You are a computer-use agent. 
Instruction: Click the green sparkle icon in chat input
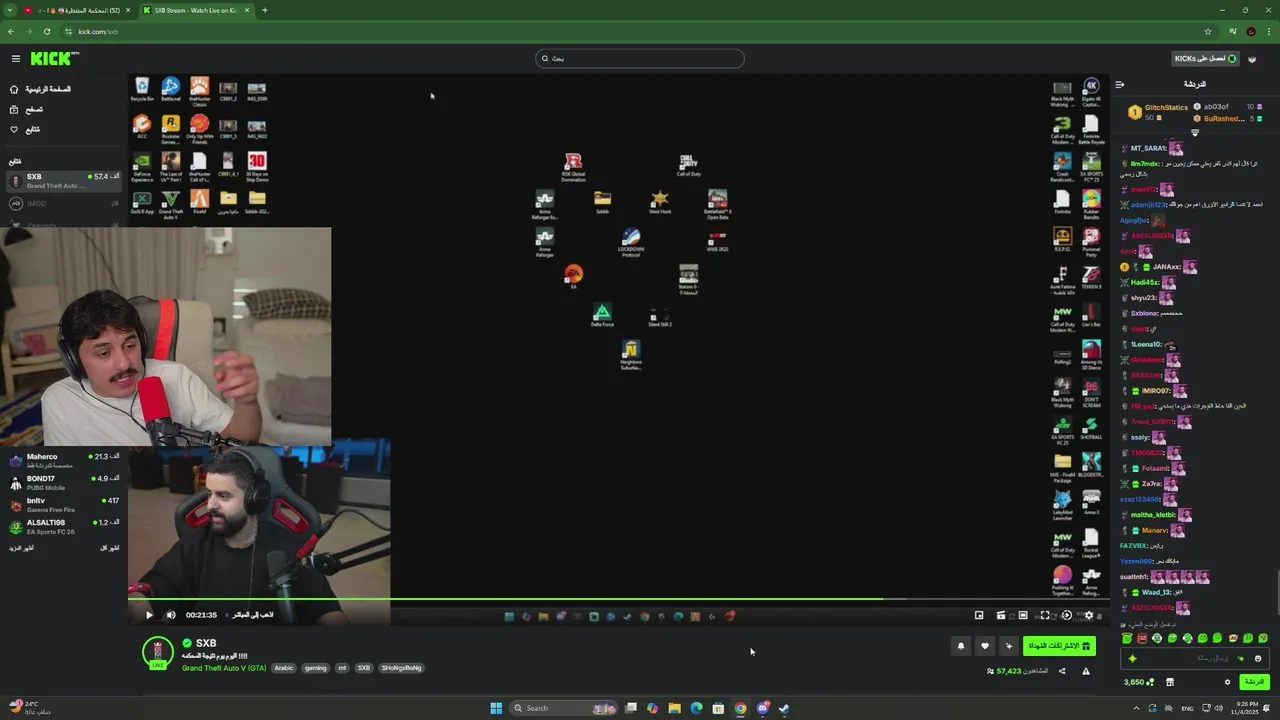click(x=1132, y=659)
